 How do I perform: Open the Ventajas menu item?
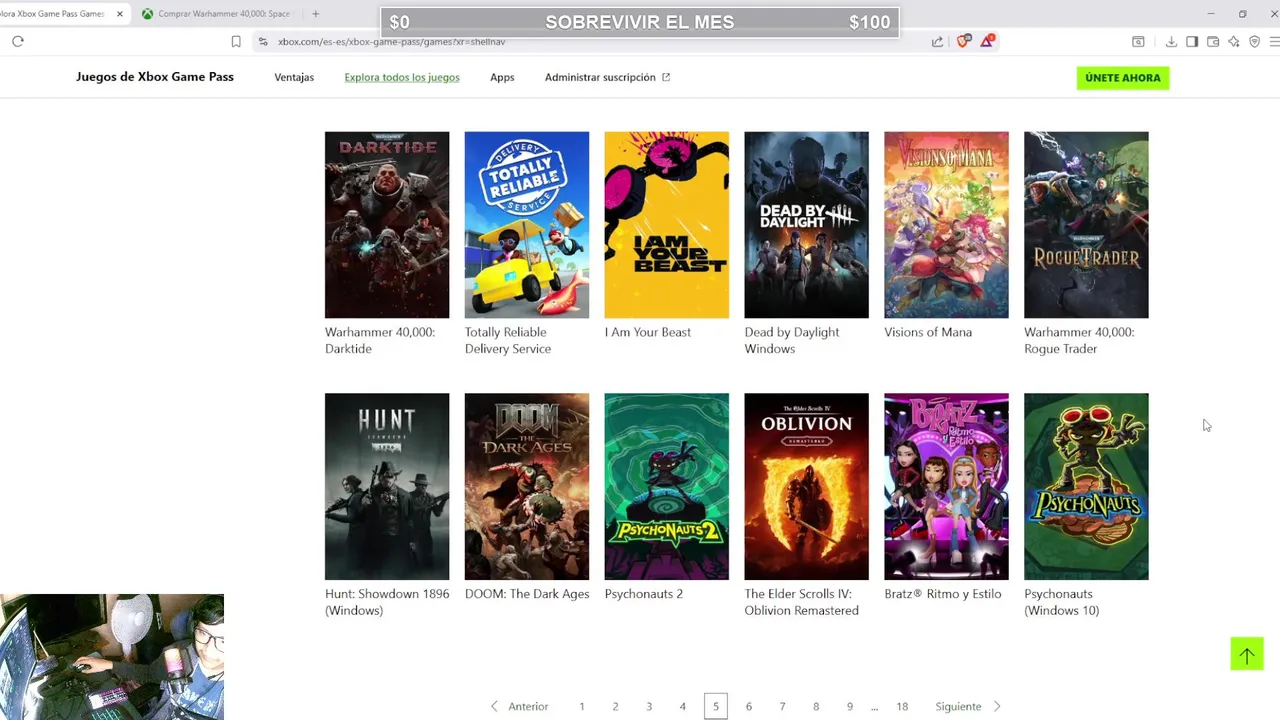click(x=294, y=77)
